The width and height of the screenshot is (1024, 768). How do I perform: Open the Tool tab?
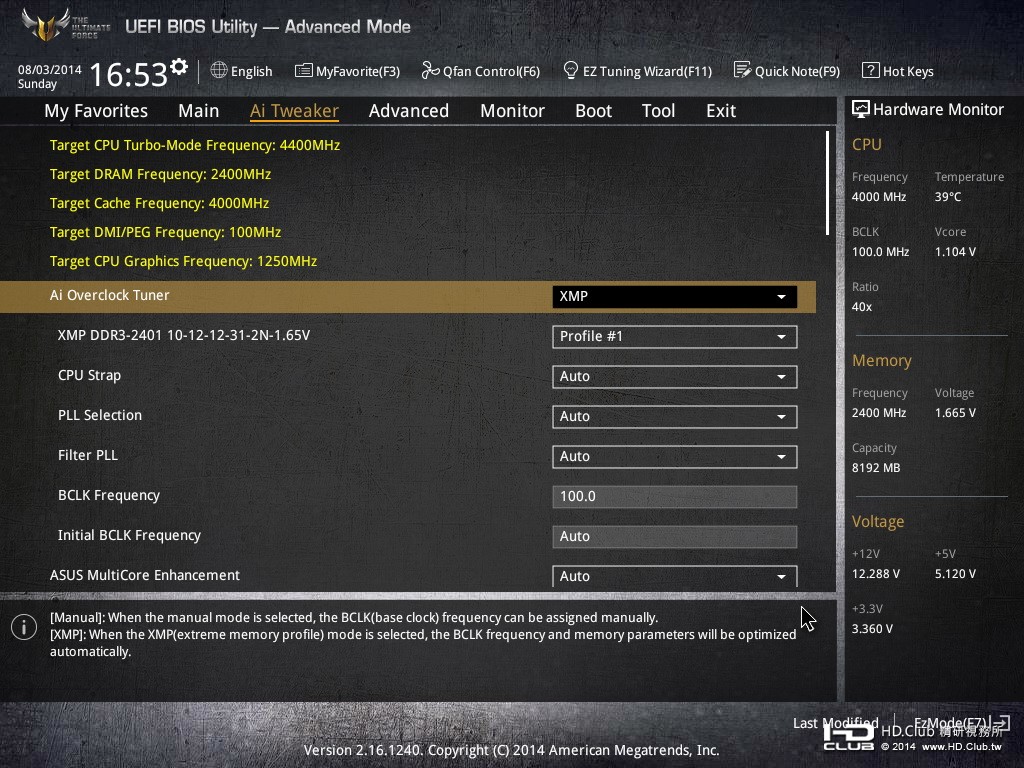pos(658,111)
